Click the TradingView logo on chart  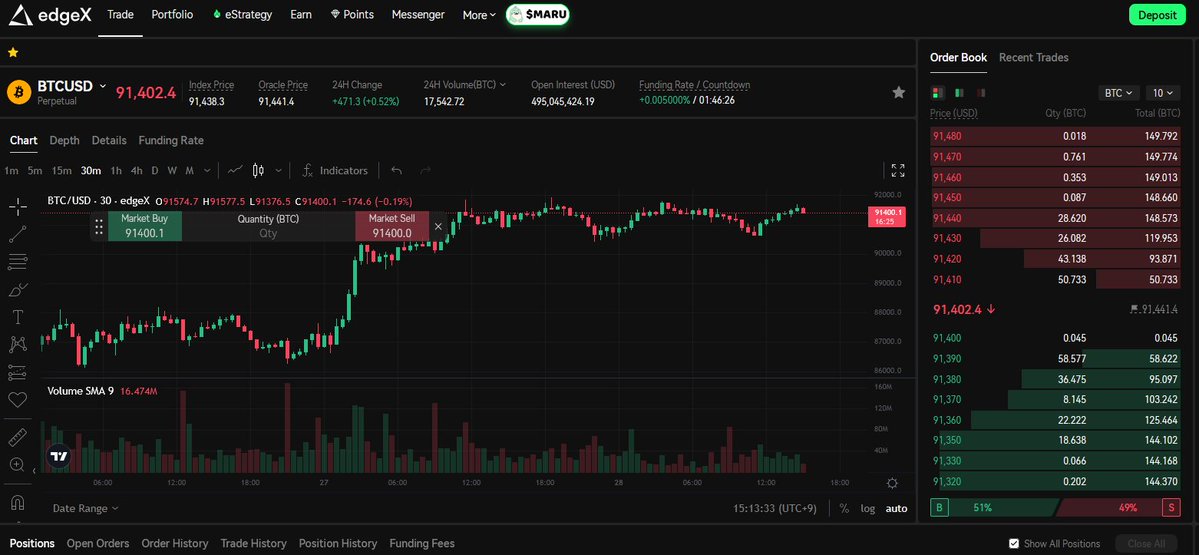point(59,456)
